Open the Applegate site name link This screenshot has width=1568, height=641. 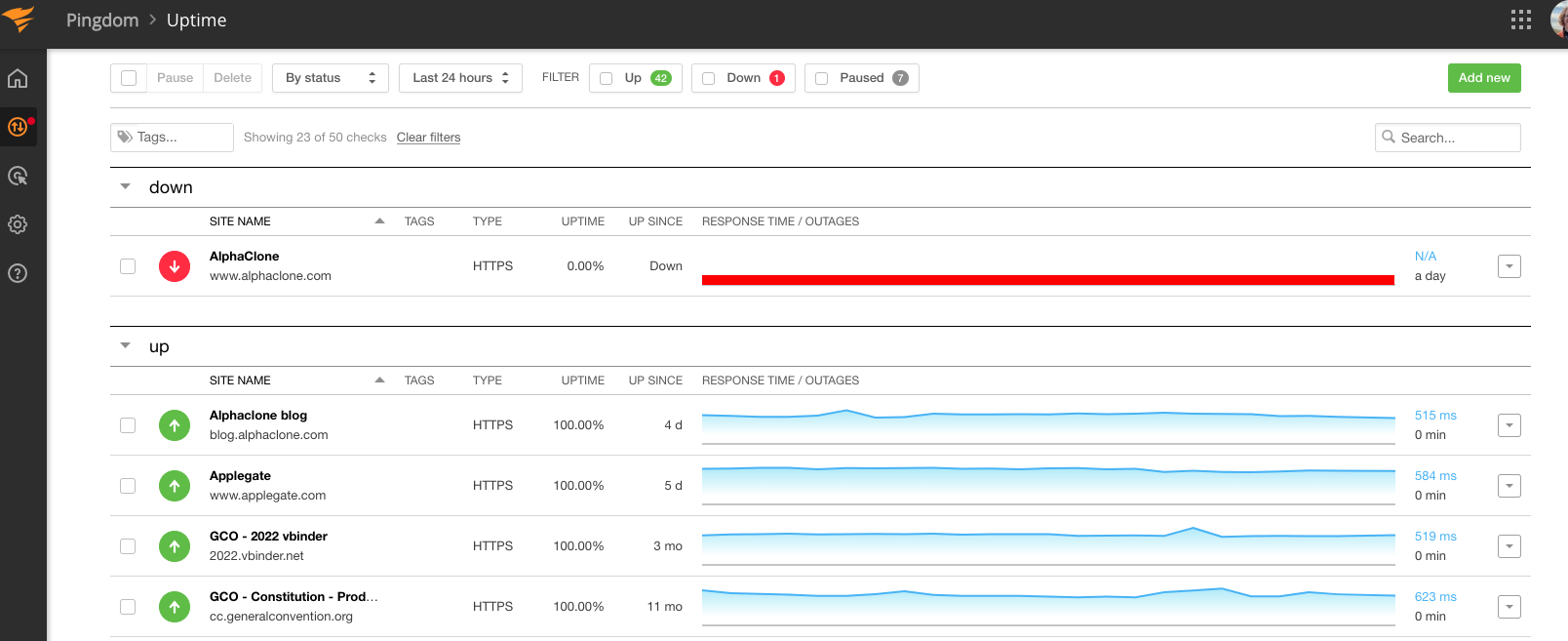point(240,476)
